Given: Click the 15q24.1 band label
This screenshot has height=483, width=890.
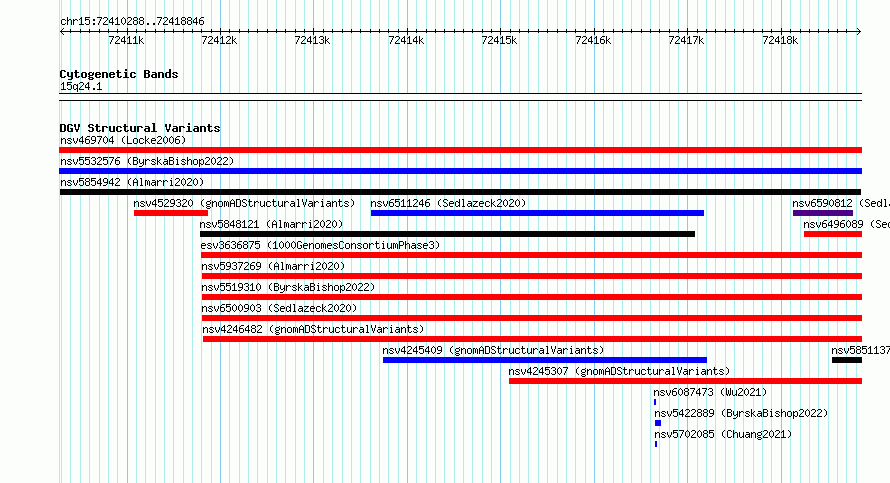Looking at the screenshot, I should (81, 86).
